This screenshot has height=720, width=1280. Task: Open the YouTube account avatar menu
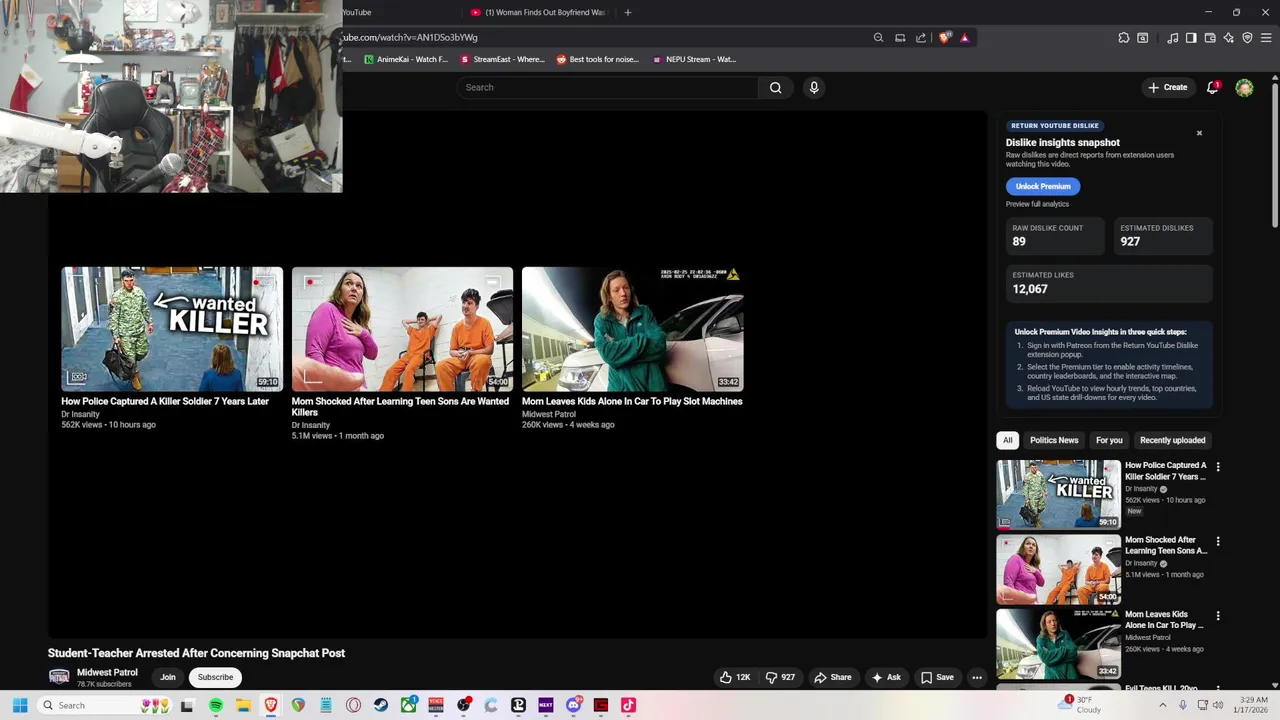[1244, 88]
